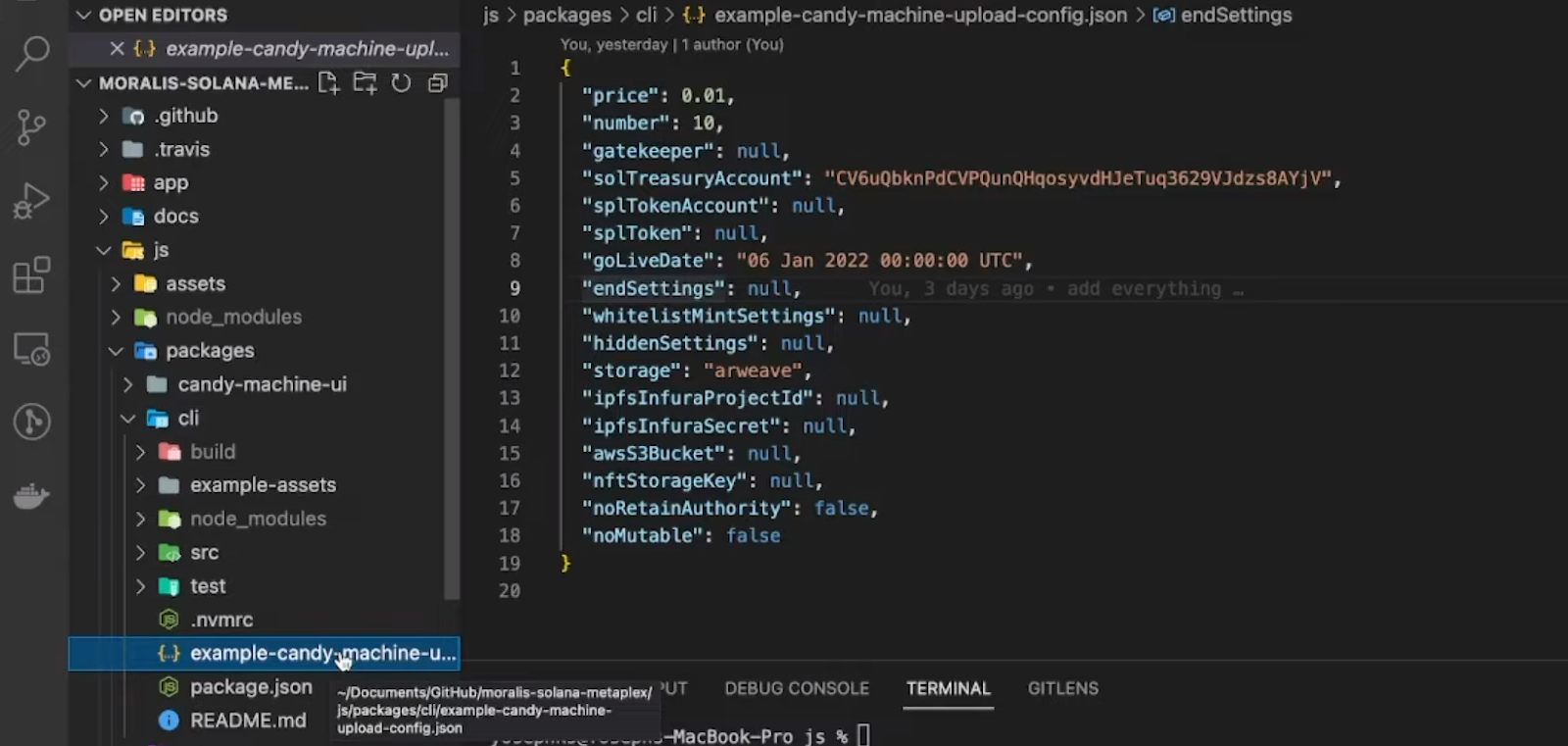Screen dimensions: 1568x746
Task: Open the README.md file
Action: click(248, 721)
